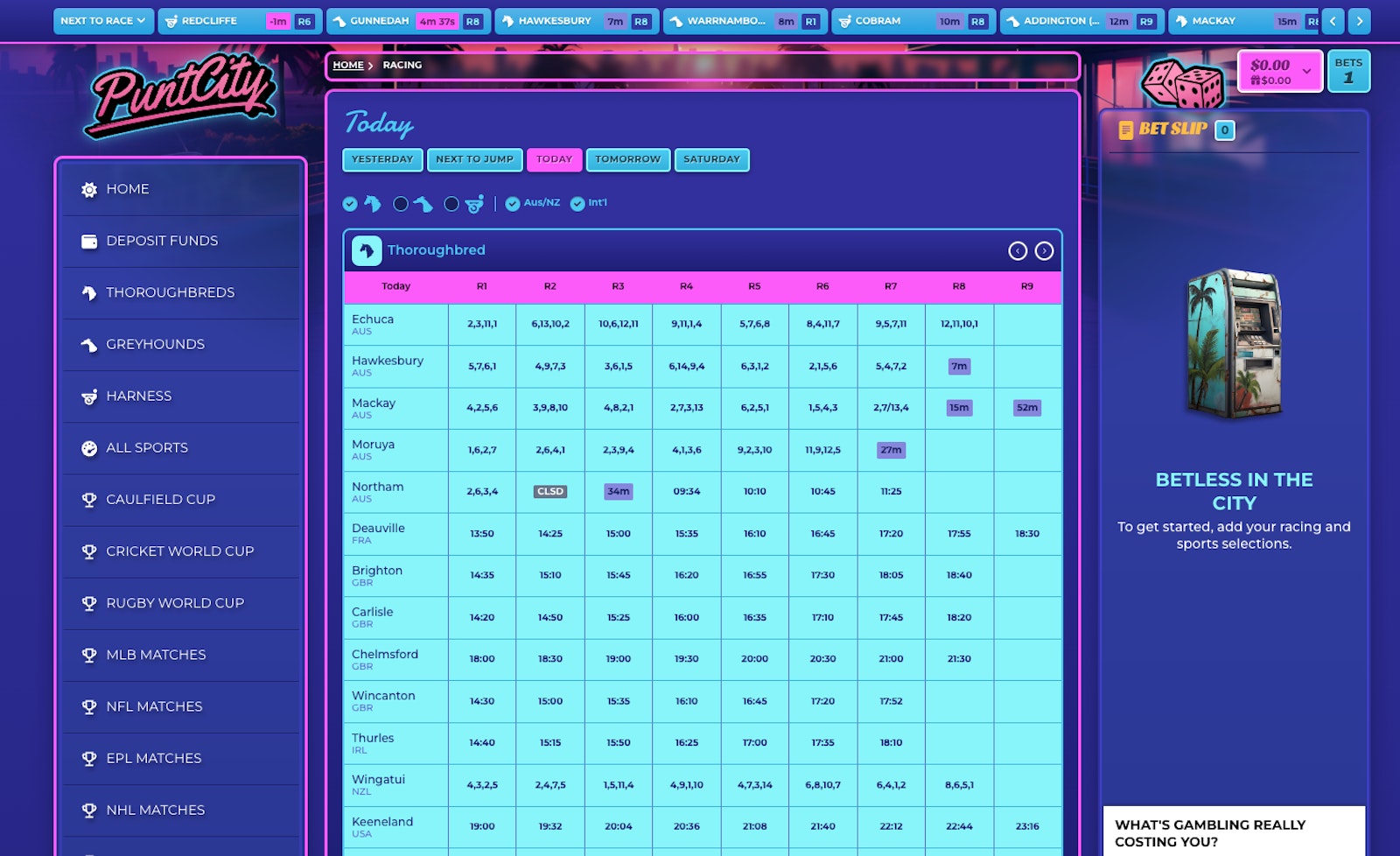Open the Bets counter button
Screen dimensions: 1400x856
(1348, 71)
